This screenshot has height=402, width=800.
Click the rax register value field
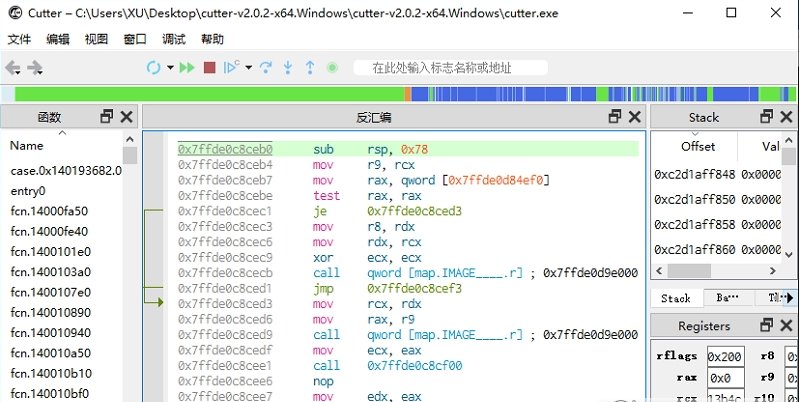[x=725, y=378]
